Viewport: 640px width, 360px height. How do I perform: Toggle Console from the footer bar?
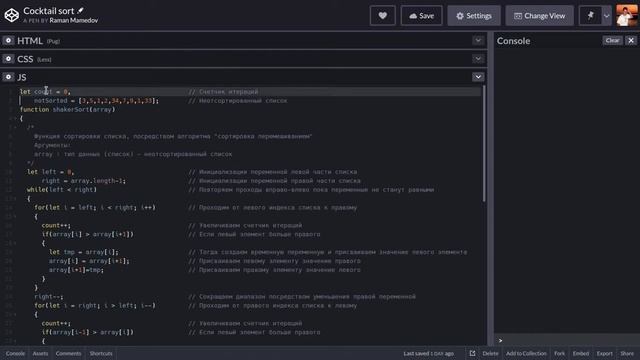(15, 353)
